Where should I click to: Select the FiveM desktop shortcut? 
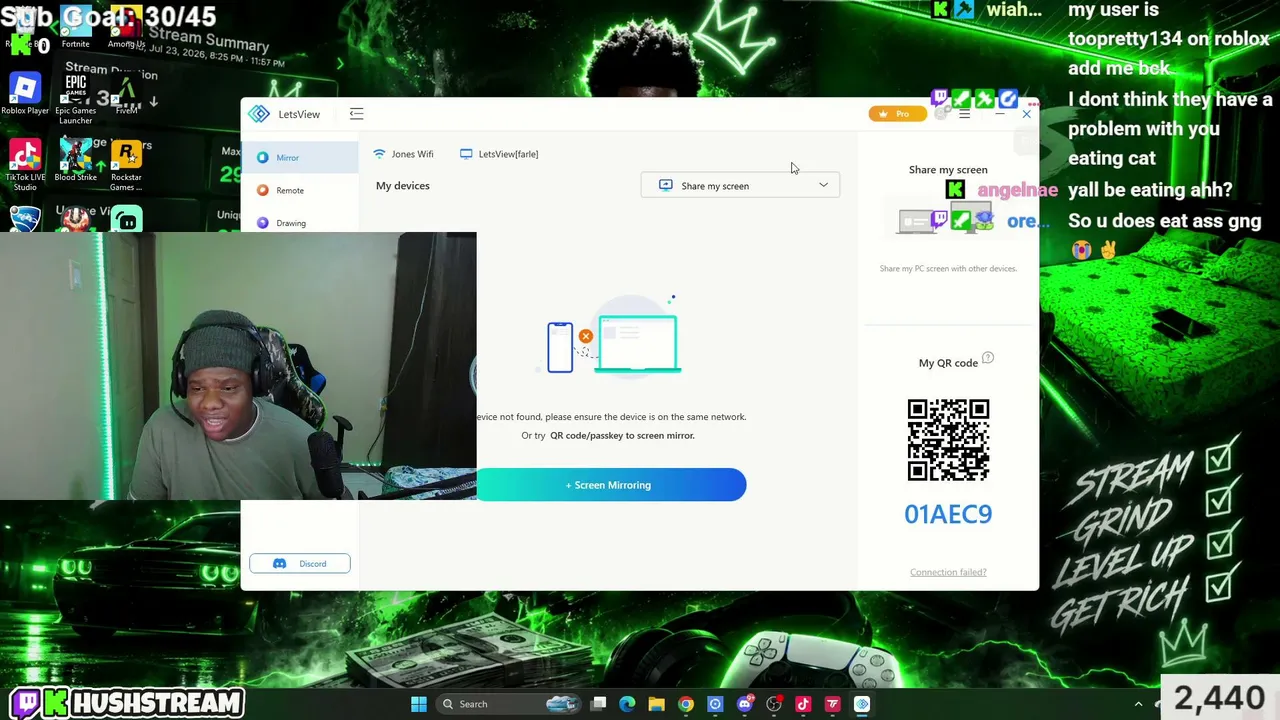[x=126, y=95]
